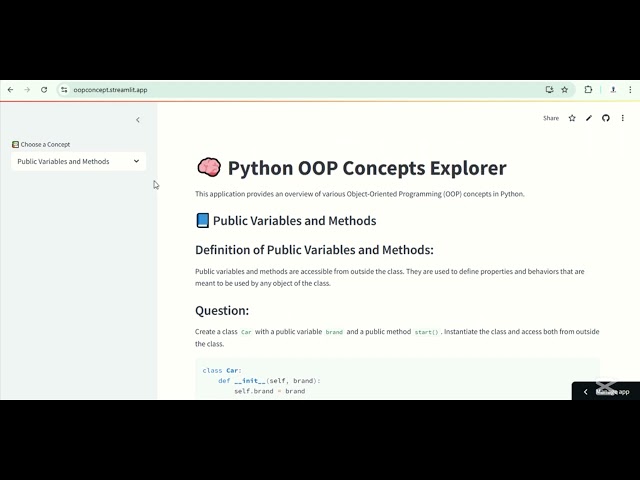Click the blue book emoji heading icon

[x=202, y=220]
